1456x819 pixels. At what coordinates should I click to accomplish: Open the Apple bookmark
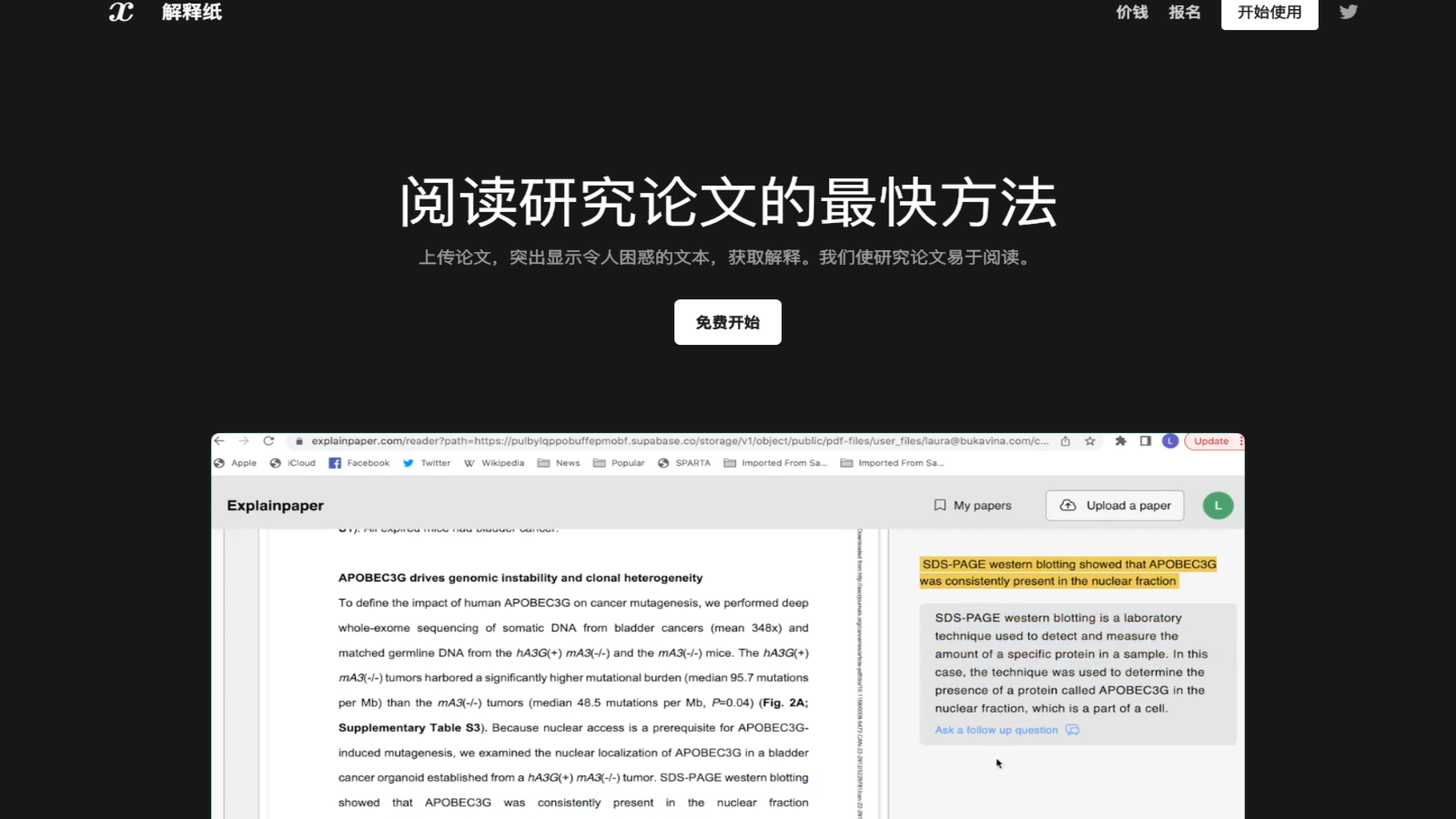click(x=236, y=463)
